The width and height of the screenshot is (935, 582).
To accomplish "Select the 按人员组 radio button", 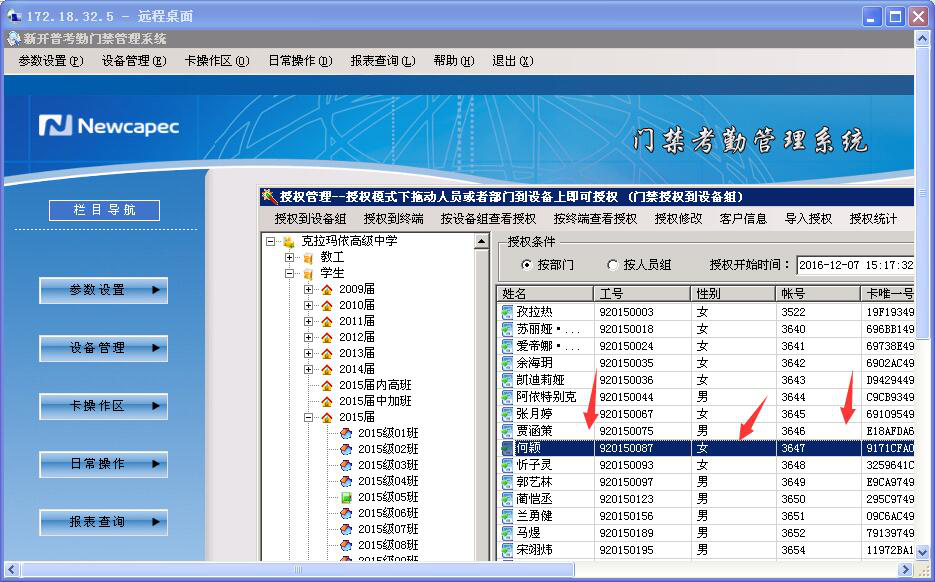I will 613,265.
